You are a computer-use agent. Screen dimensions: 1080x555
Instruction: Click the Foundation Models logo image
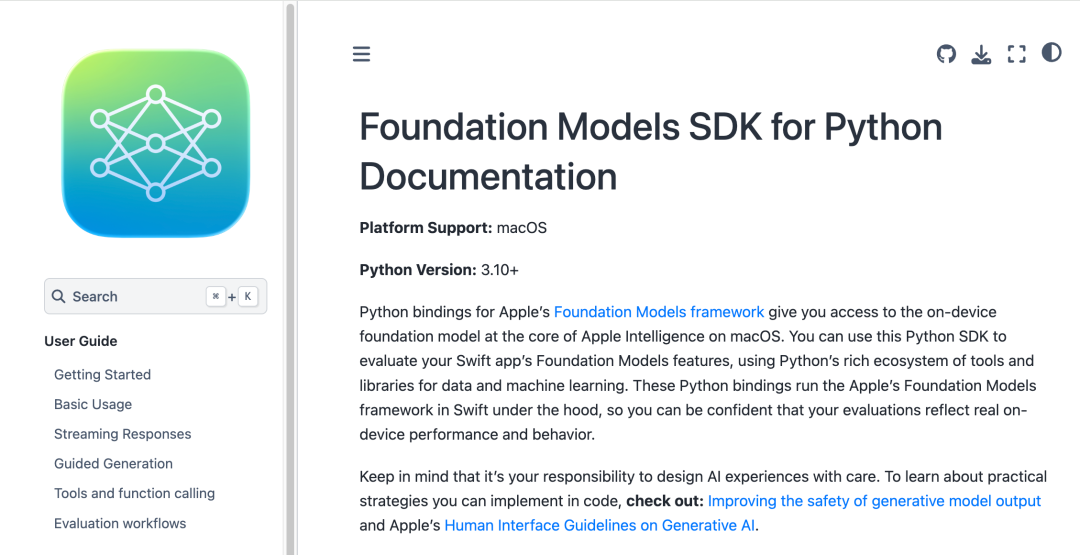155,143
